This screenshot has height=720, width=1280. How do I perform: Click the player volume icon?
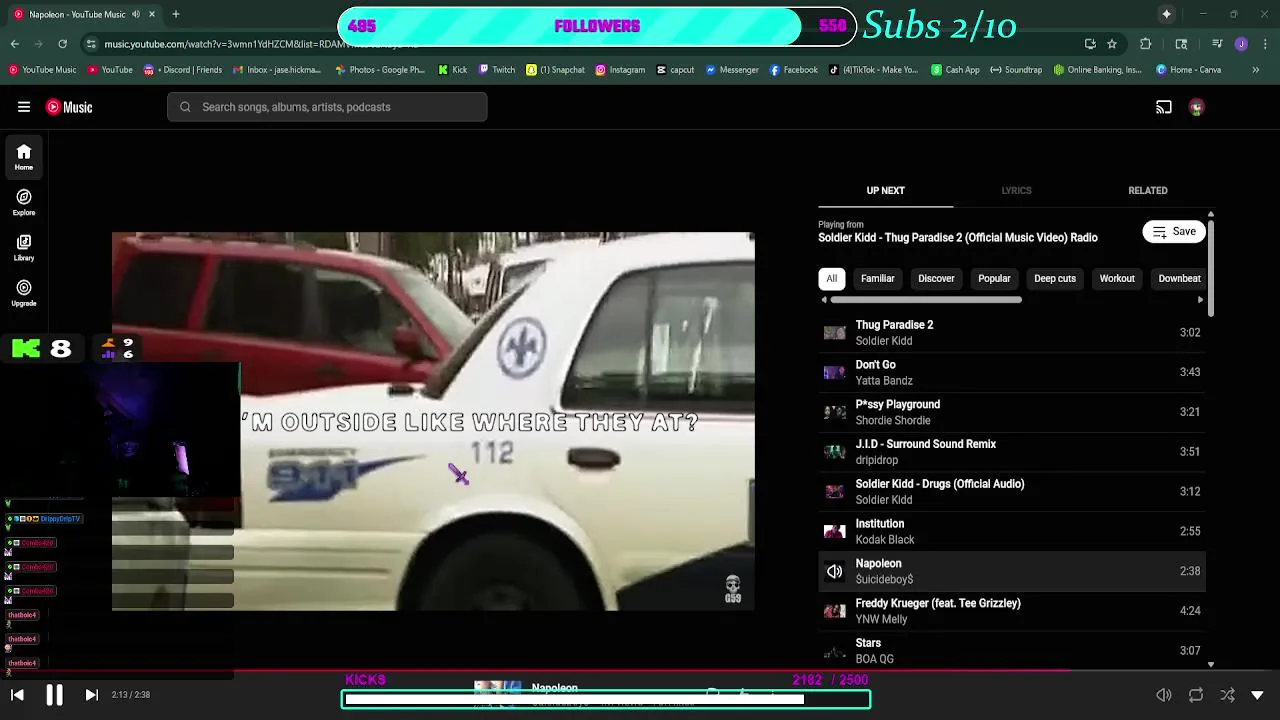(1164, 695)
